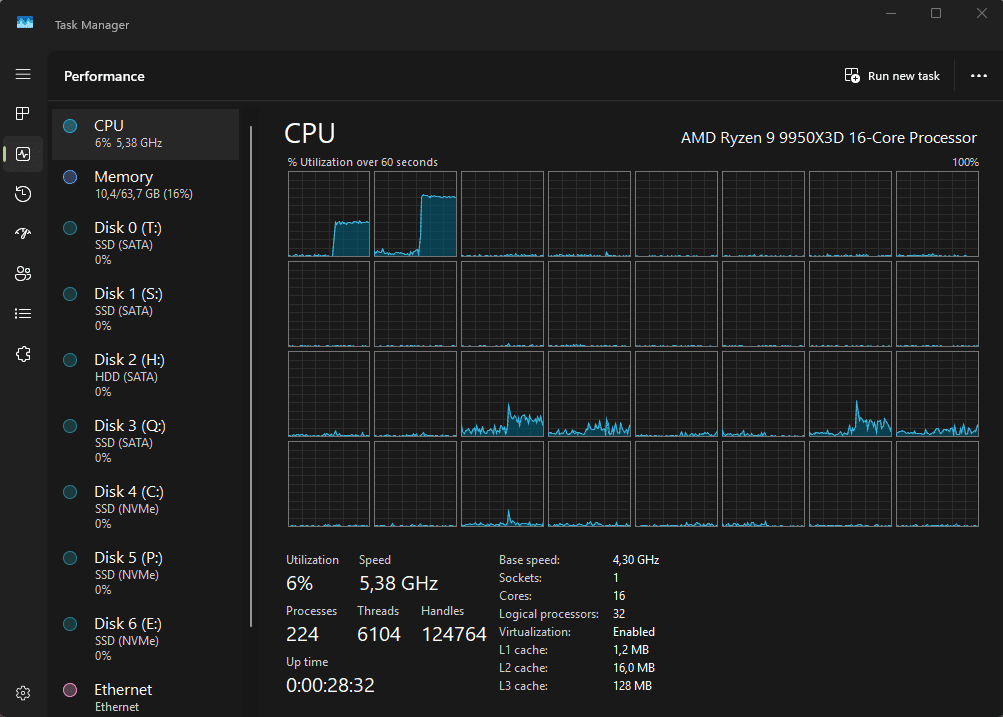Click the 0:00:28:32 up time value

tap(330, 686)
